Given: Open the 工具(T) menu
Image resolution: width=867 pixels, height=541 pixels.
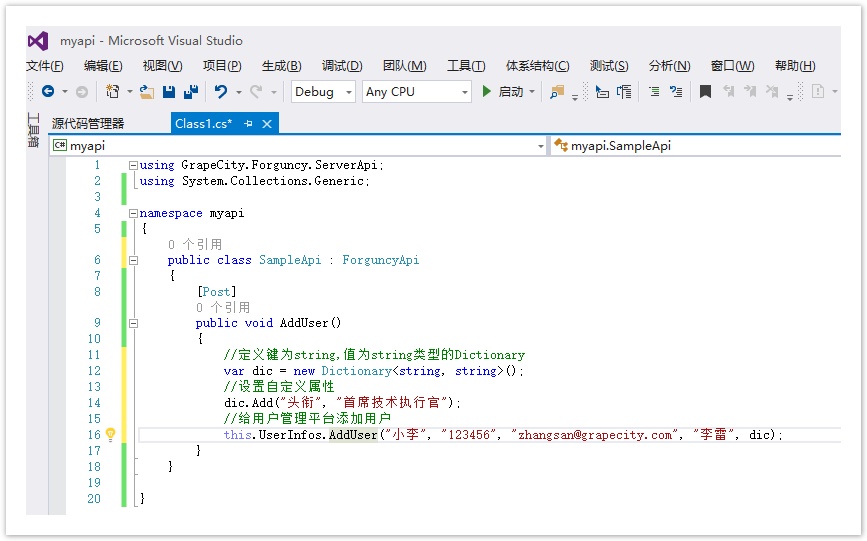Looking at the screenshot, I should pyautogui.click(x=466, y=66).
